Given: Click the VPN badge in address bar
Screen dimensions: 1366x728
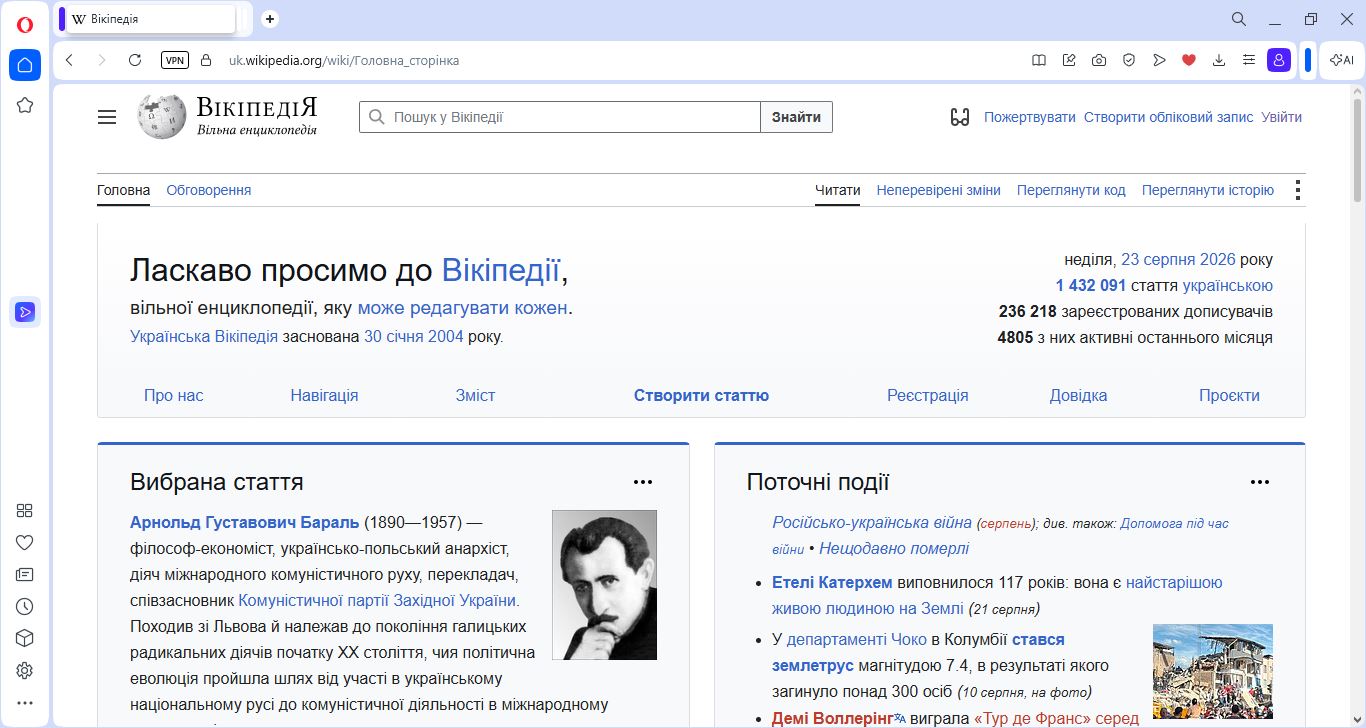Looking at the screenshot, I should tap(174, 60).
